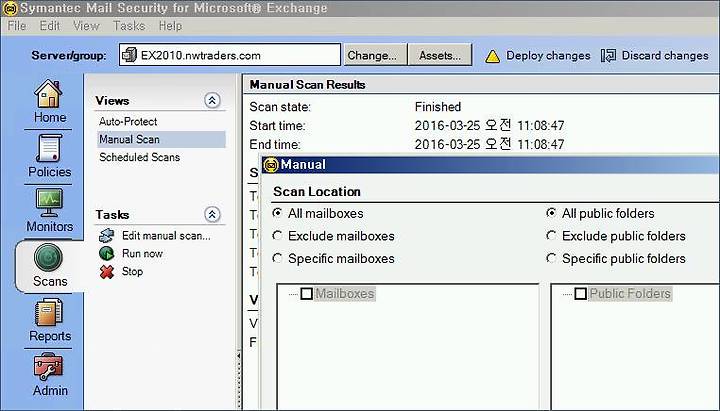Image resolution: width=720 pixels, height=411 pixels.
Task: Check the Mailboxes tree checkbox
Action: (306, 293)
